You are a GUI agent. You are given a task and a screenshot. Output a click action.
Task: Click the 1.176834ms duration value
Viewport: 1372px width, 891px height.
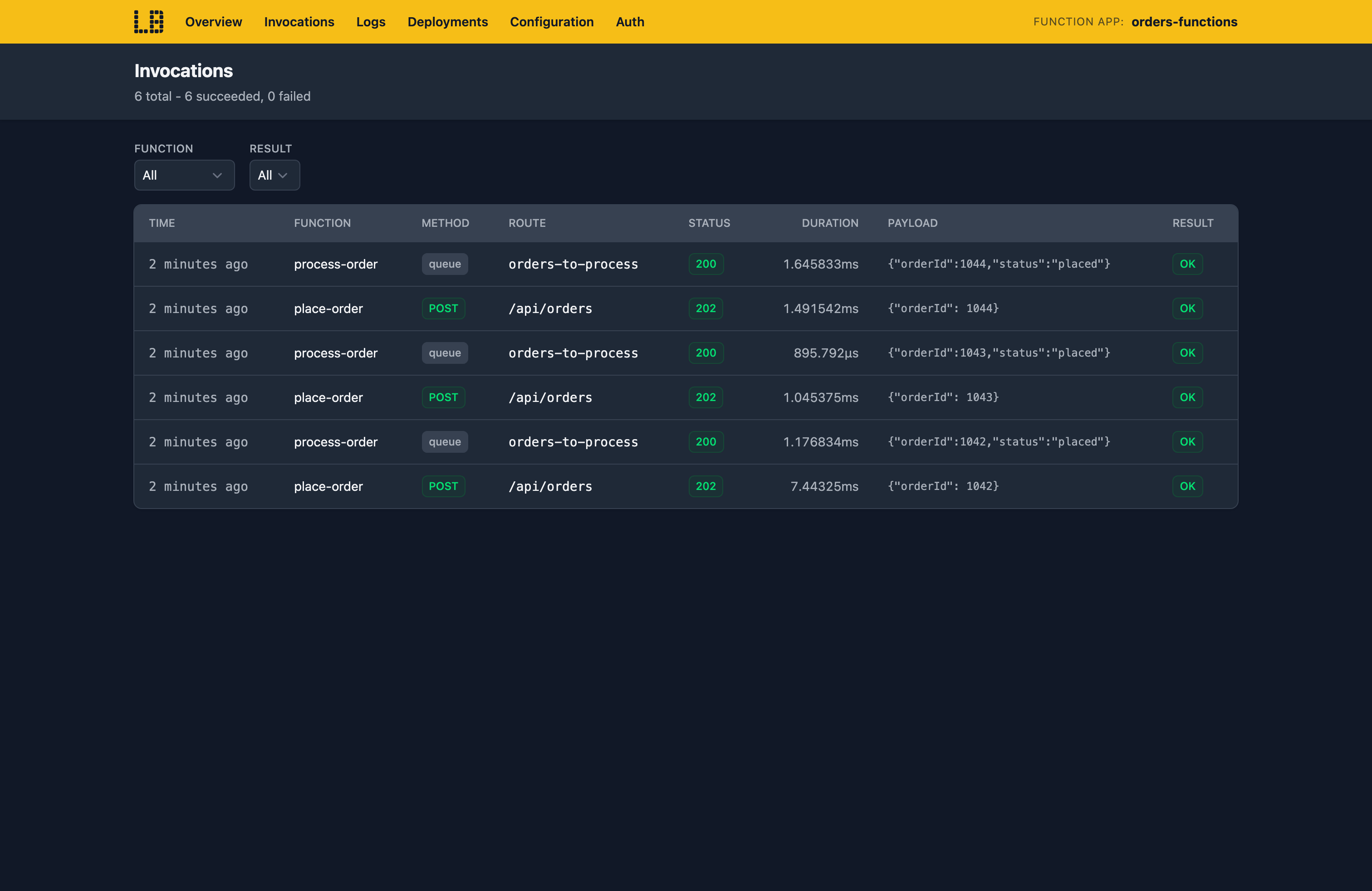coord(821,442)
